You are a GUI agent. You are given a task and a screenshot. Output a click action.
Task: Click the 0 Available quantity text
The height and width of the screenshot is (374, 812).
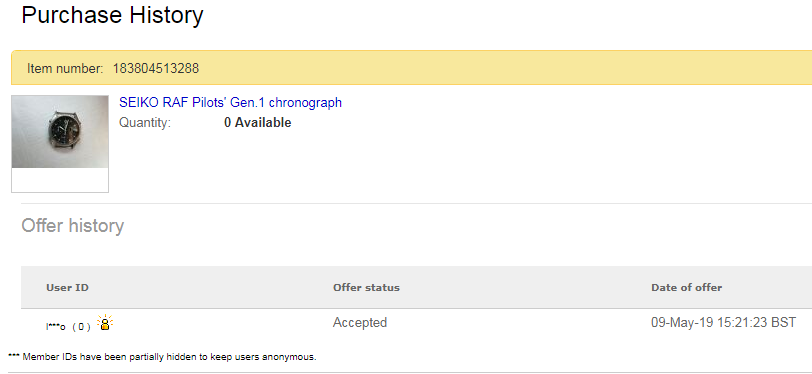coord(257,123)
